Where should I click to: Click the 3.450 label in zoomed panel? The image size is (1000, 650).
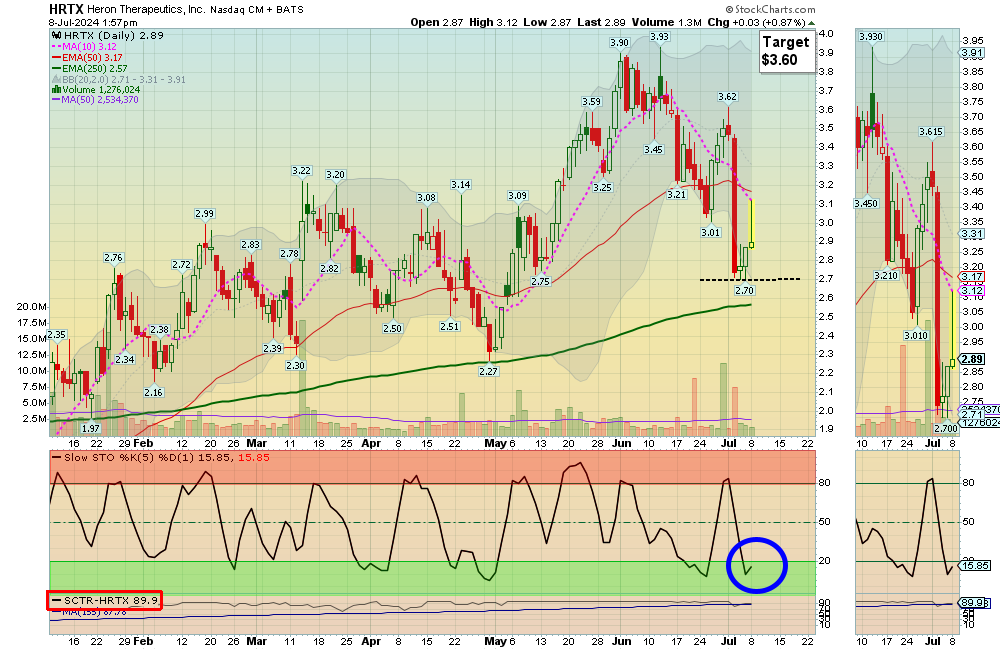[x=866, y=203]
